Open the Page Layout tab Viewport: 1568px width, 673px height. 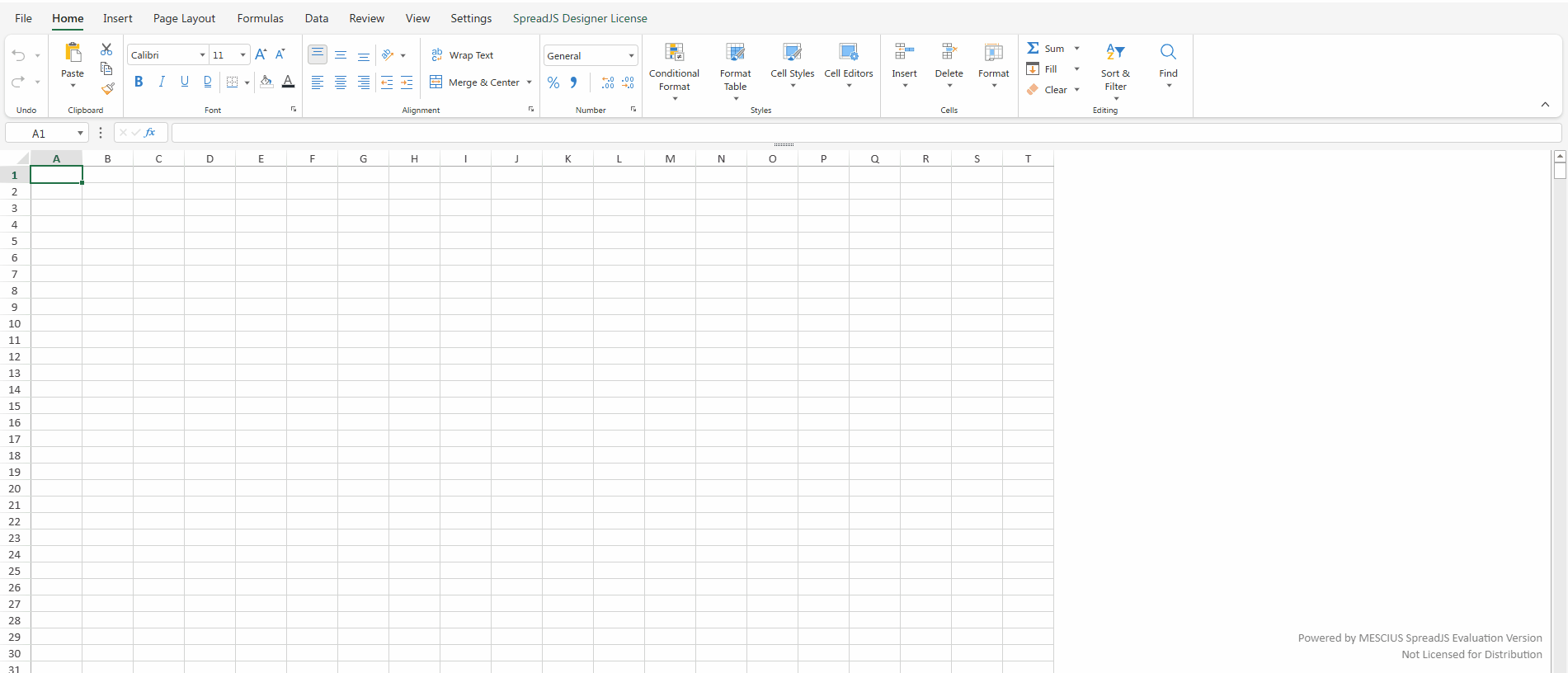pos(184,18)
